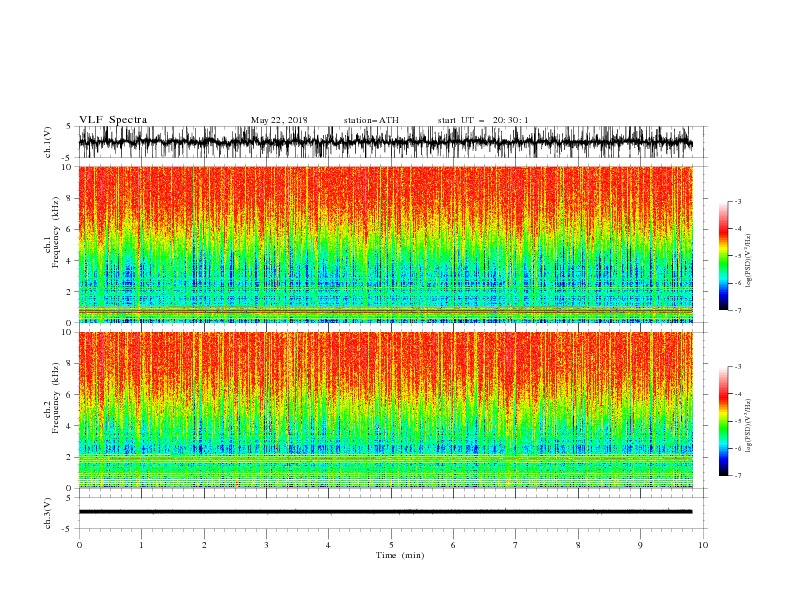Click inside the ch.1 spectrogram panel
Viewport: 792px width, 612px height.
(x=385, y=244)
